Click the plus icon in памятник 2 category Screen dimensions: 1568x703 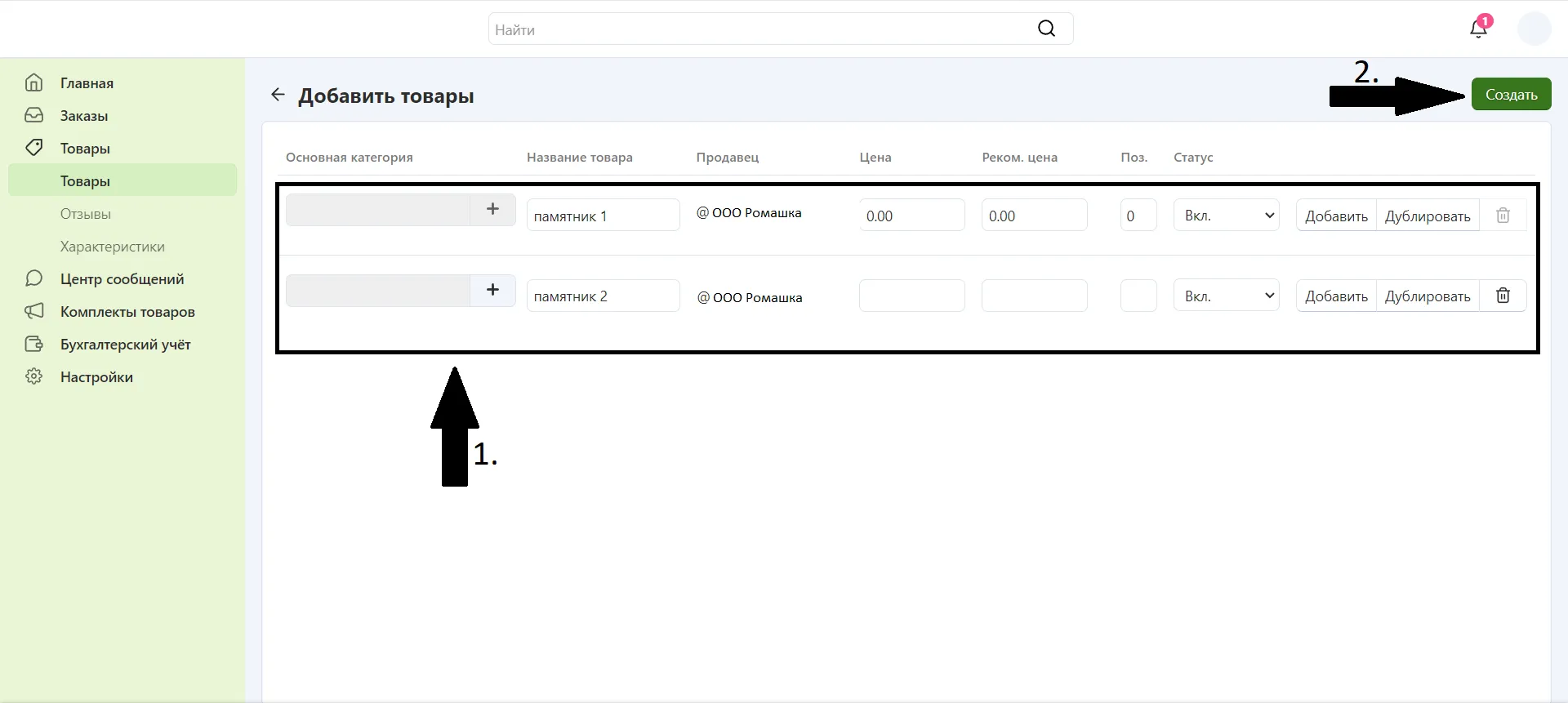click(492, 290)
